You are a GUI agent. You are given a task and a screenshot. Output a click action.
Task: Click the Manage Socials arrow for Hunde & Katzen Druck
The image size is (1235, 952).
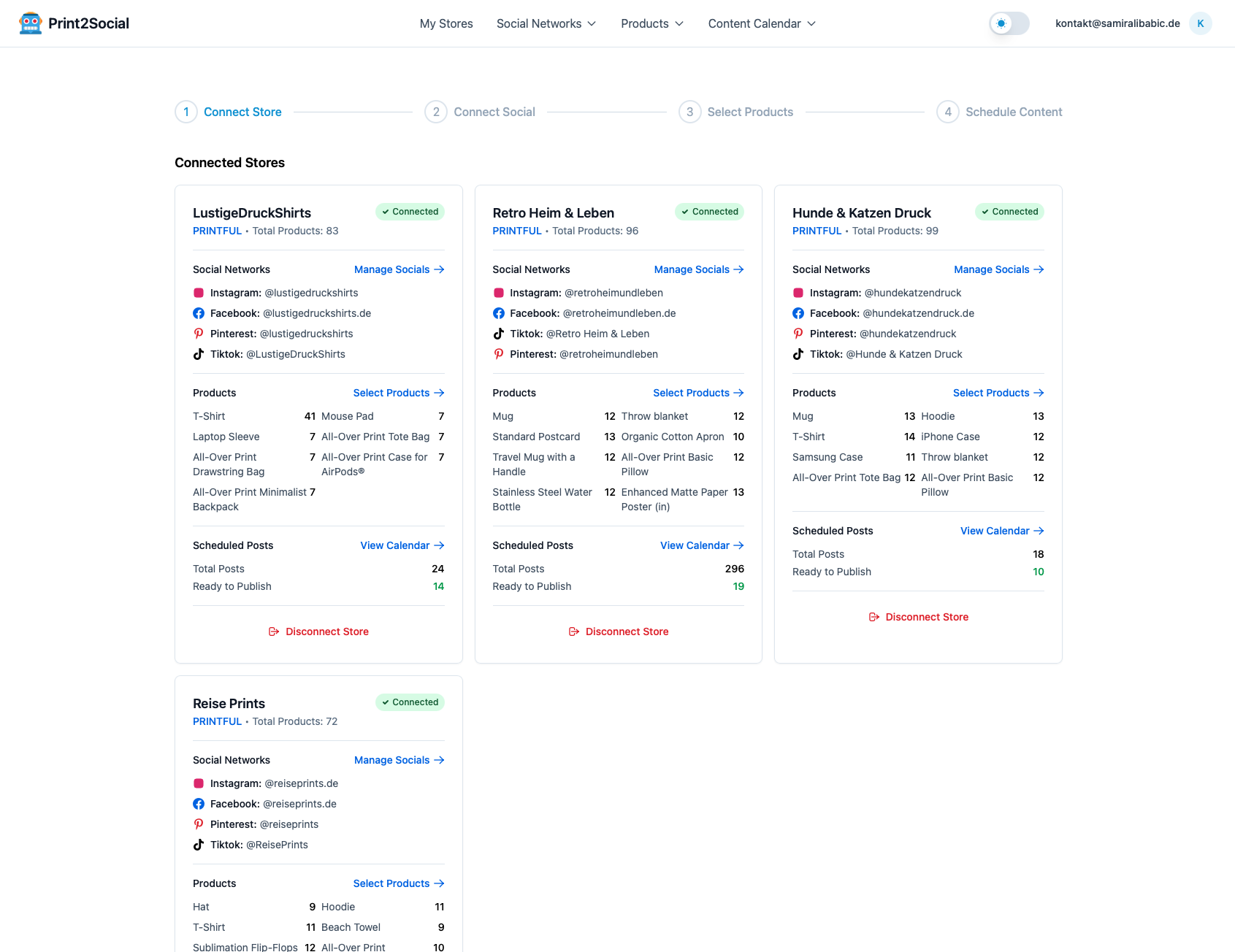tap(1040, 269)
